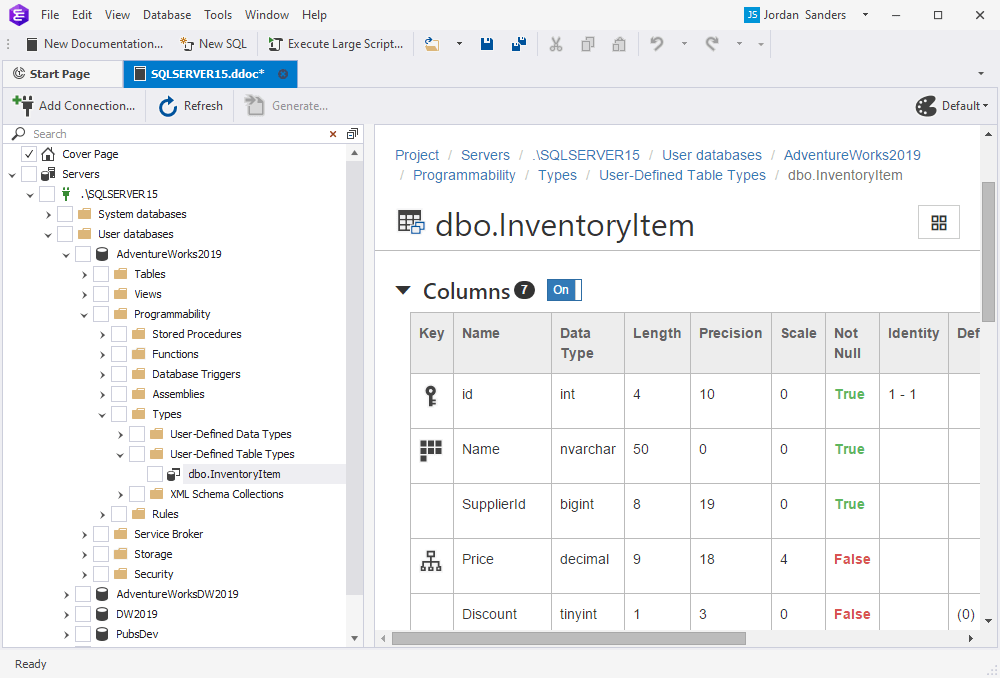Switch to the Start Page tab
Image resolution: width=1000 pixels, height=678 pixels.
(62, 73)
